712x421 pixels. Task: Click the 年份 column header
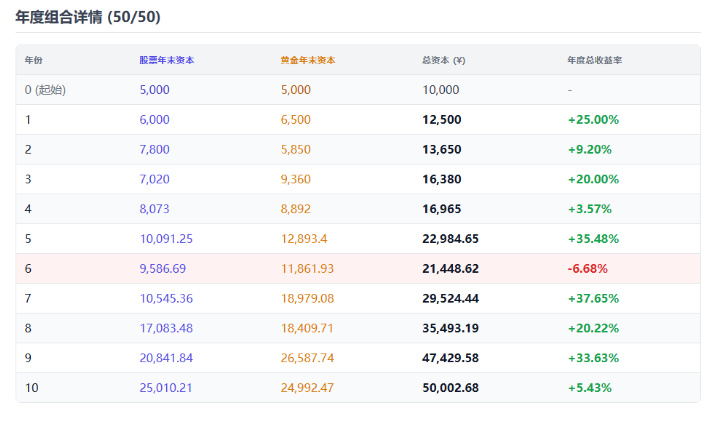(x=34, y=60)
